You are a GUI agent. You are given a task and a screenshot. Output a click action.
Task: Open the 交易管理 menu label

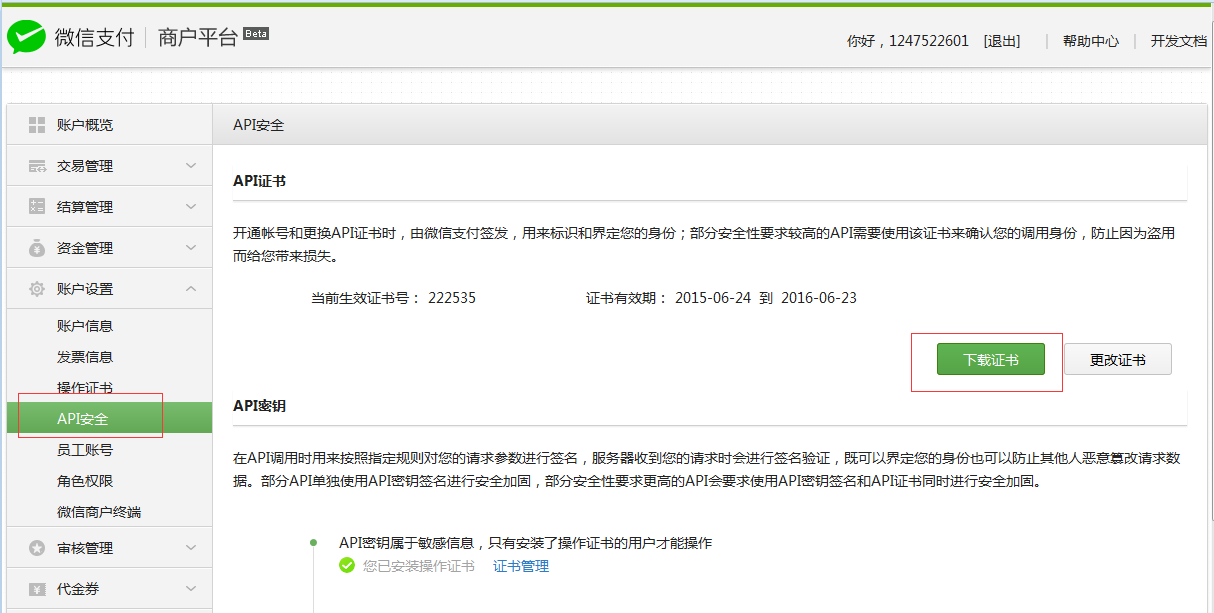coord(85,166)
